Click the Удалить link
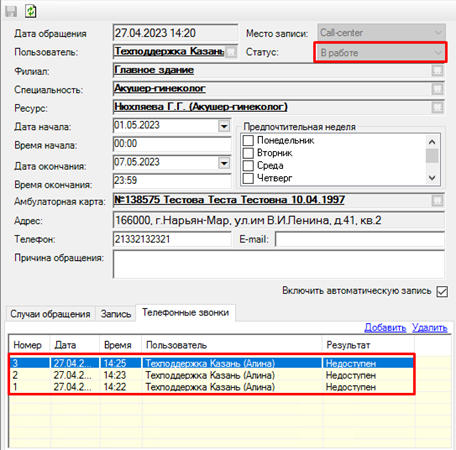Viewport: 456px width, 450px height. point(429,328)
